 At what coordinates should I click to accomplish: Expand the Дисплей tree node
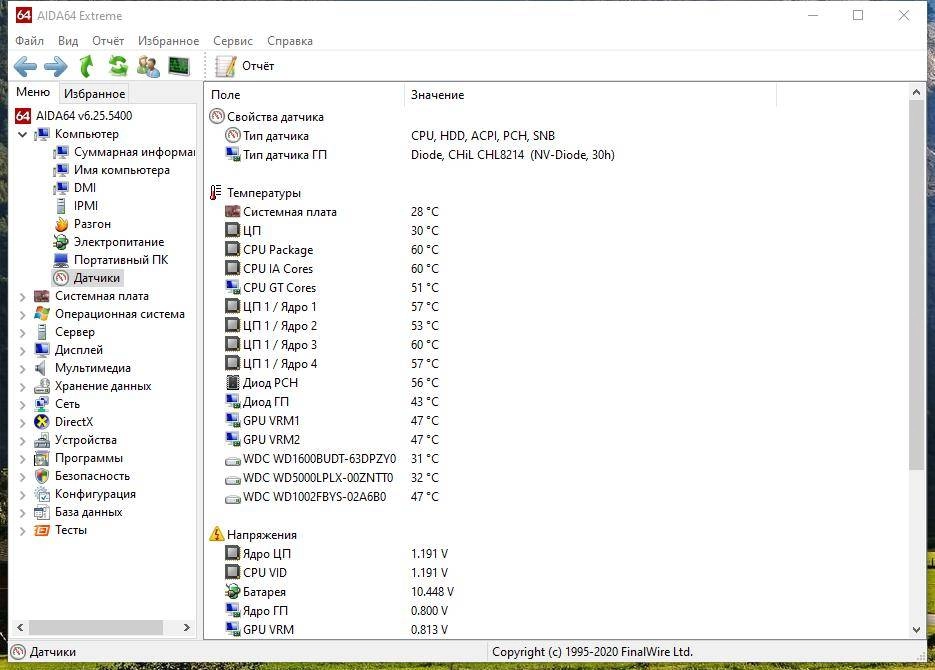[x=22, y=350]
